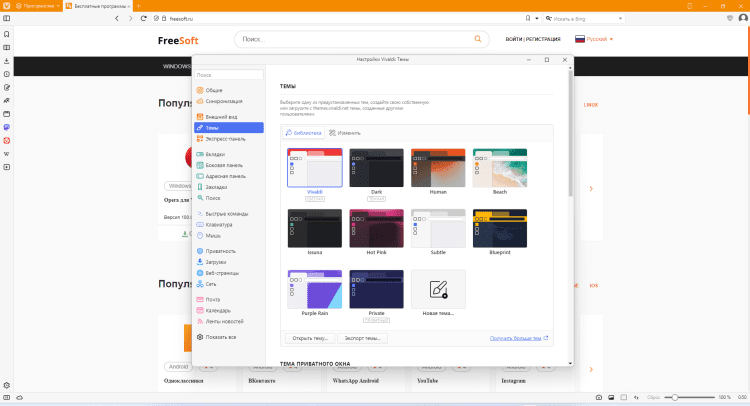The width and height of the screenshot is (750, 406).
Task: Open the Downloads panel in the sidebar
Action: click(x=7, y=61)
